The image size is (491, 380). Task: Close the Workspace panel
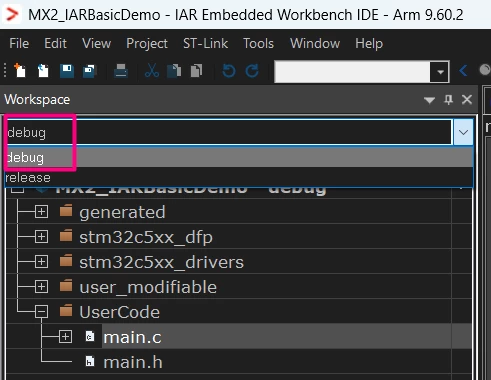pyautogui.click(x=467, y=99)
